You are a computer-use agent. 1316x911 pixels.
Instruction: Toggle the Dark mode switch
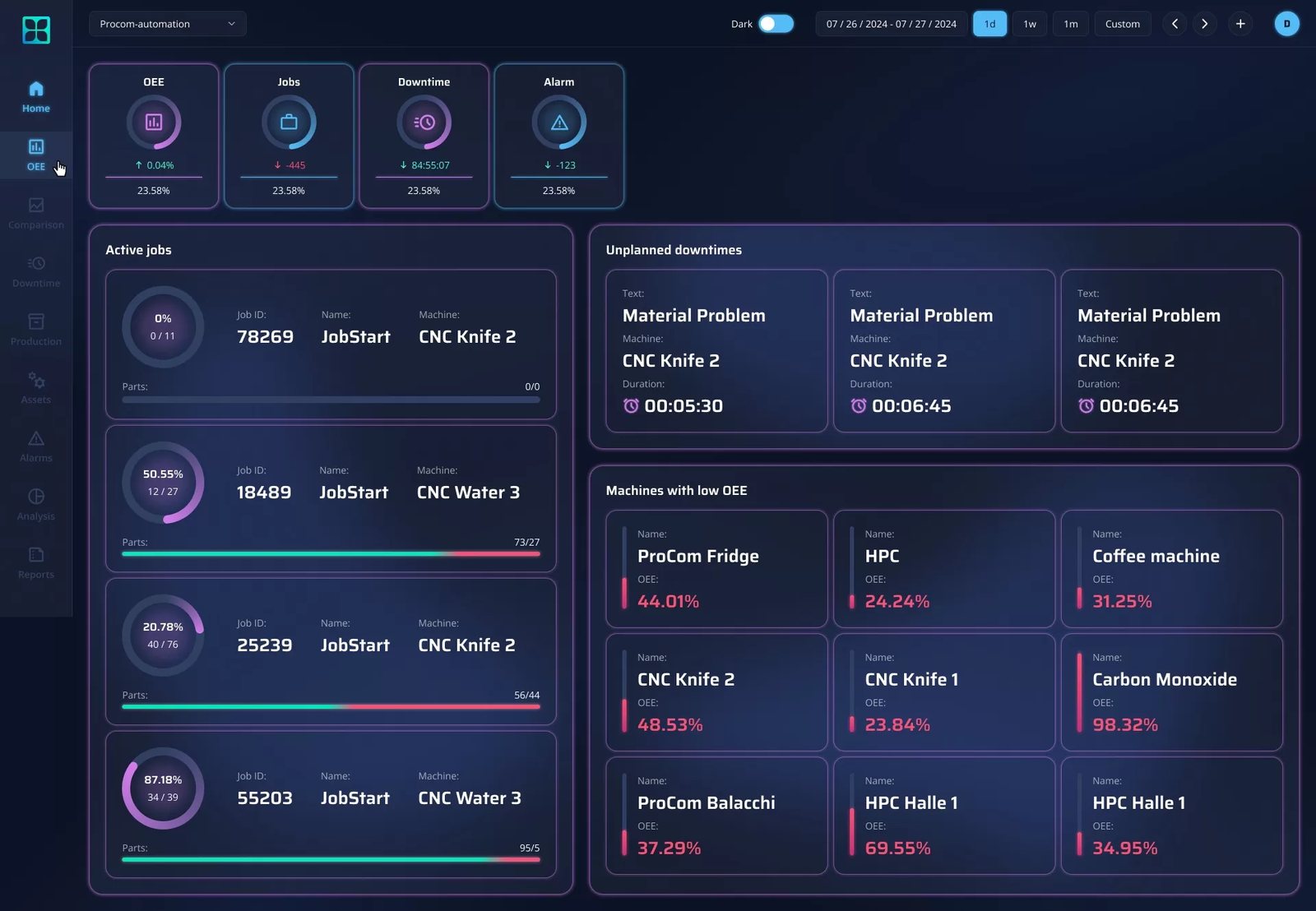776,24
